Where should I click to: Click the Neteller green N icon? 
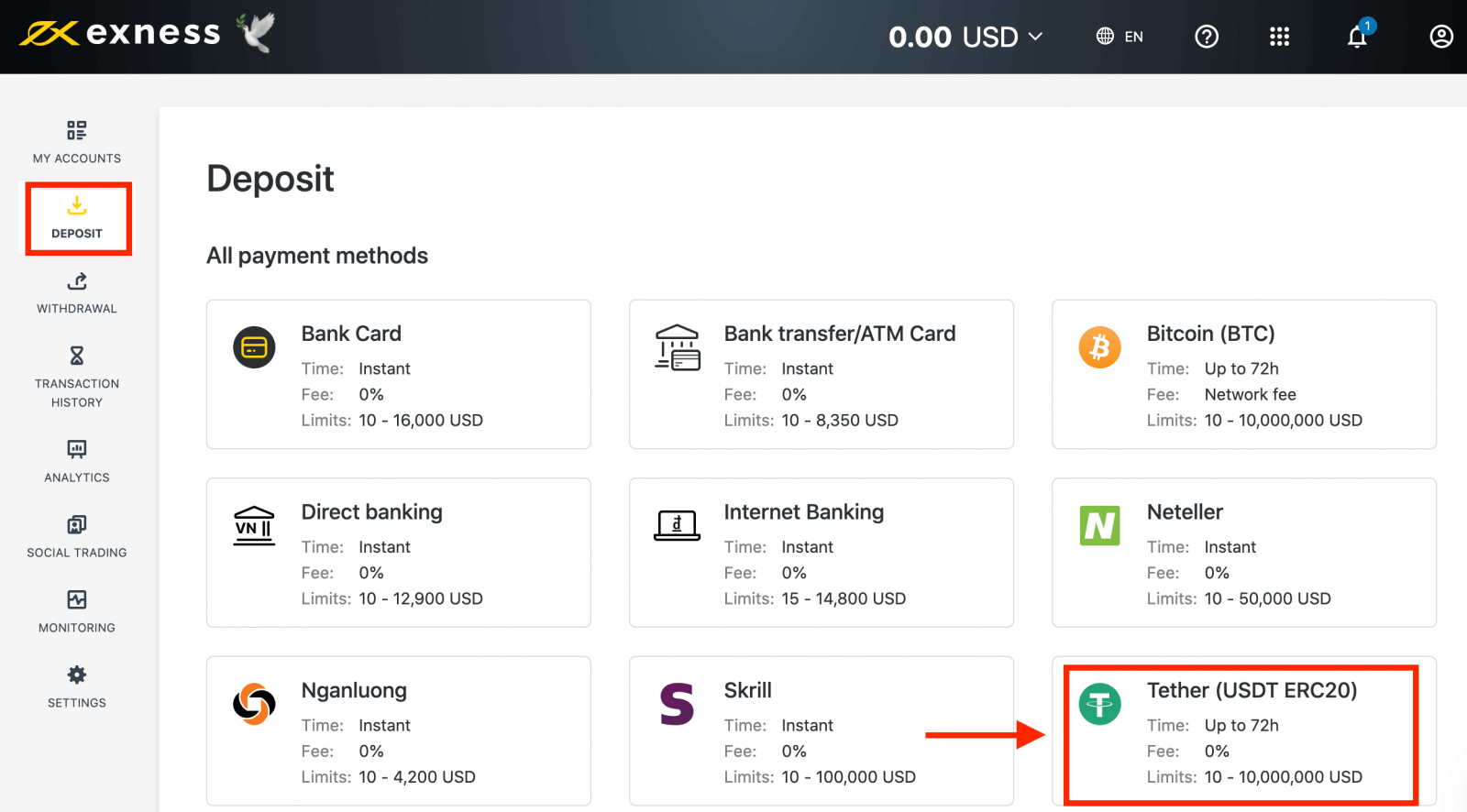click(1099, 526)
